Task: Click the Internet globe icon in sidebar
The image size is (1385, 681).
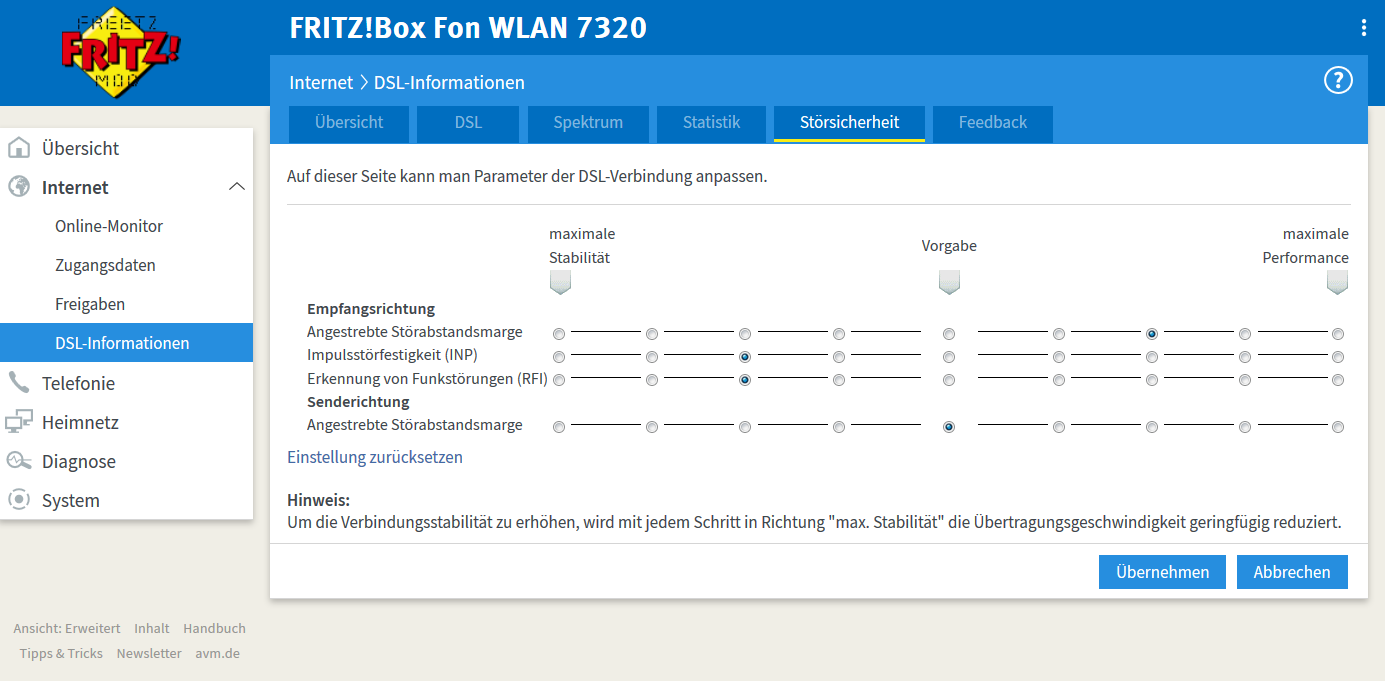Action: tap(18, 187)
